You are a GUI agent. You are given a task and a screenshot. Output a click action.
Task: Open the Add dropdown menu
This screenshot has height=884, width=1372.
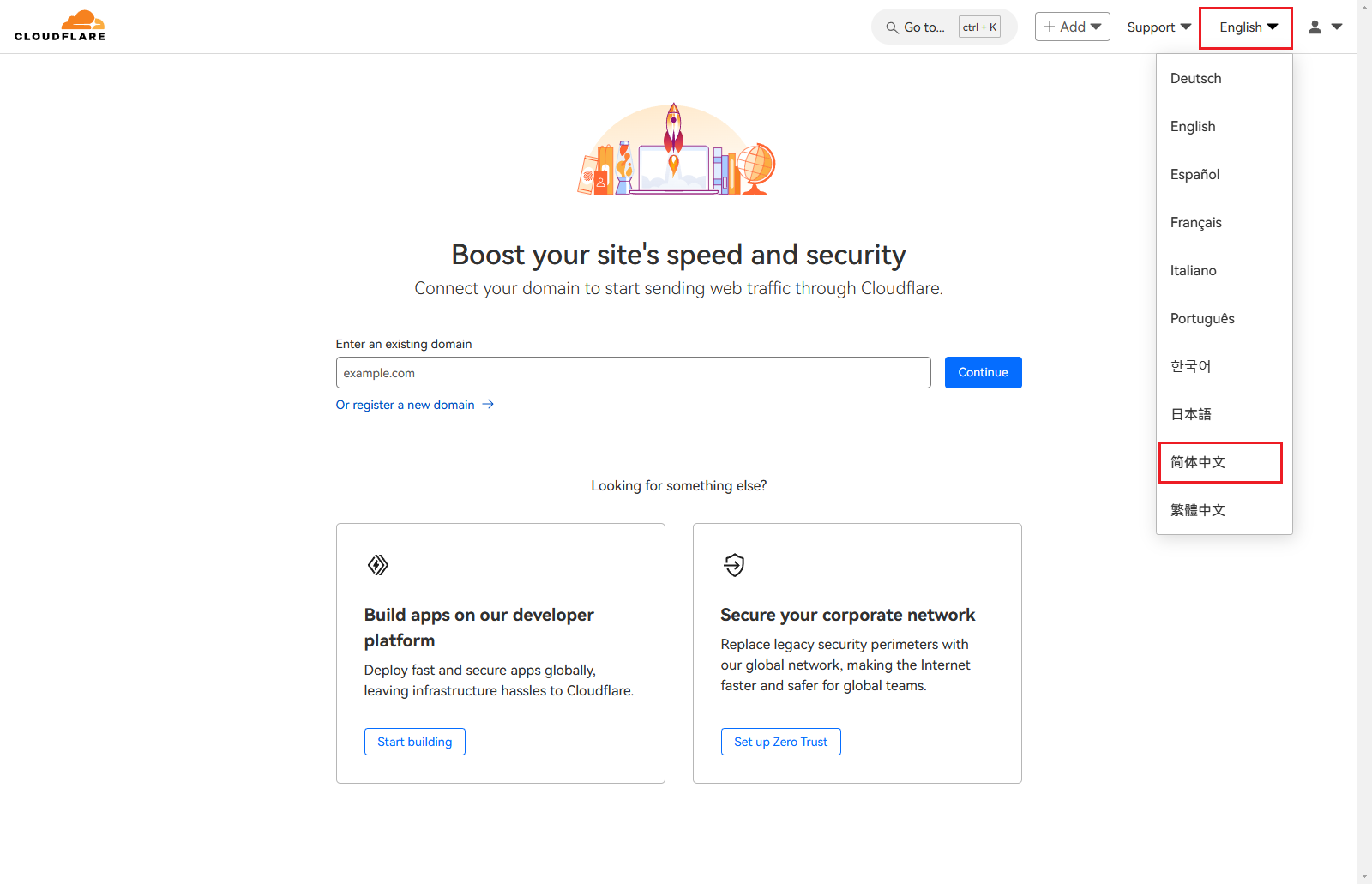point(1072,27)
